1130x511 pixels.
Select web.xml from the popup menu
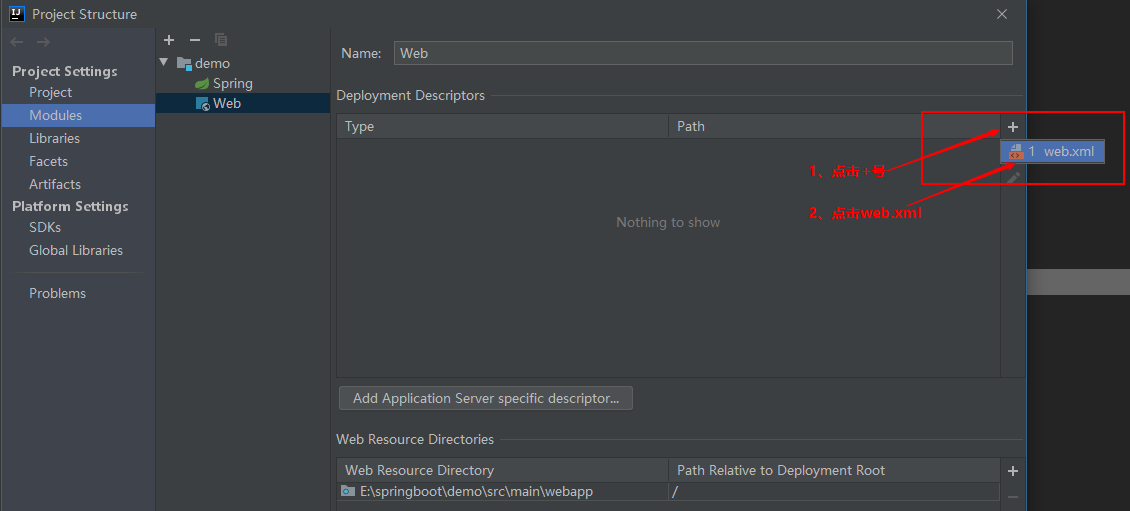[x=1053, y=151]
